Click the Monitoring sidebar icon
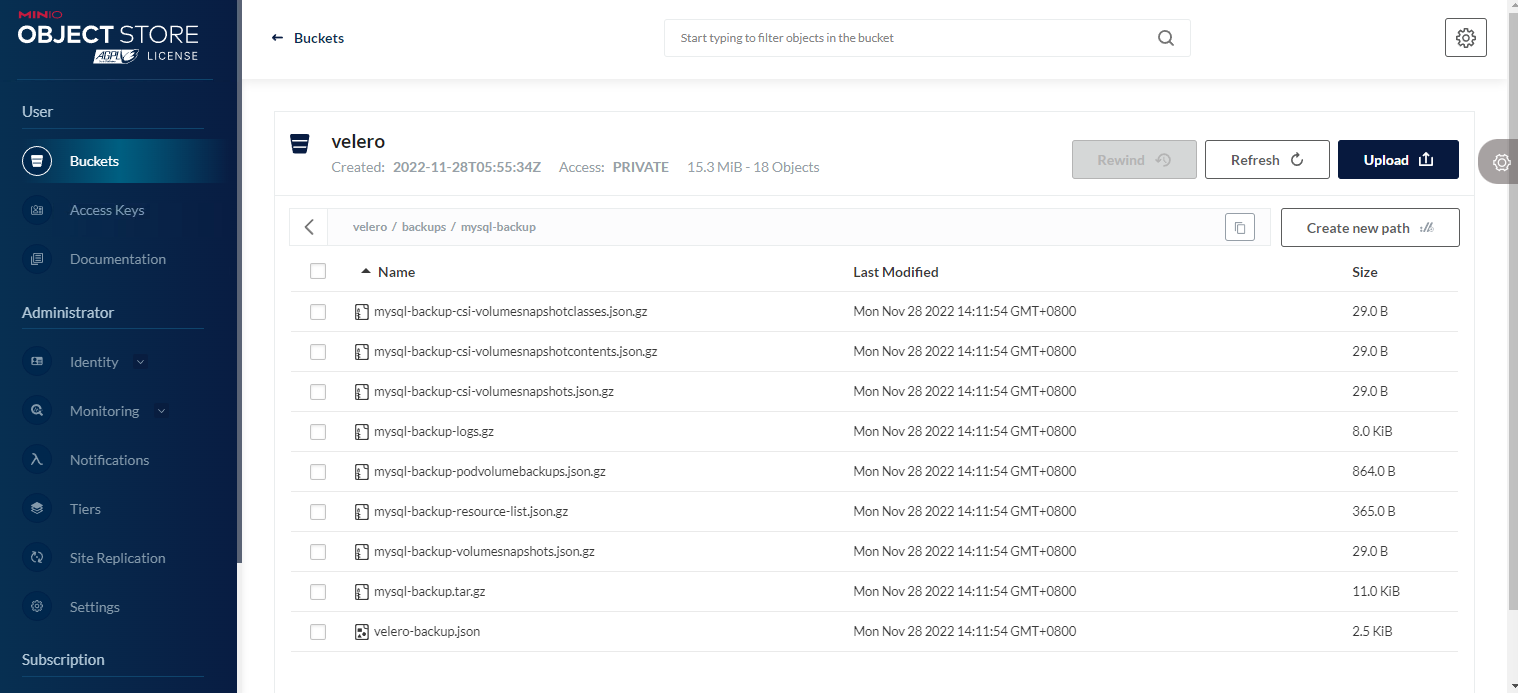Viewport: 1518px width, 693px height. [x=37, y=411]
